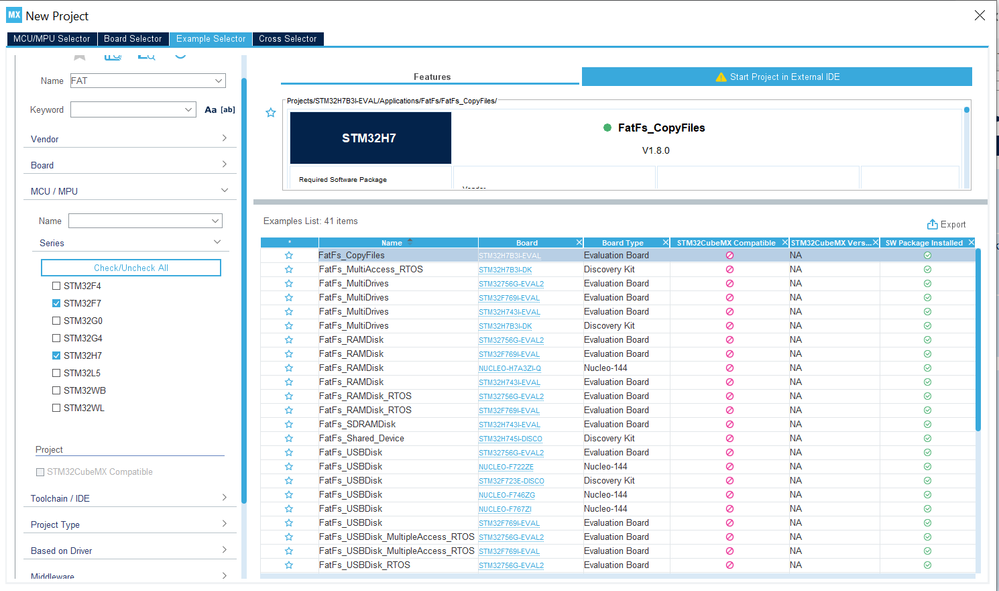Enable the STM32G4 series checkbox
The width and height of the screenshot is (999, 591).
tap(56, 338)
